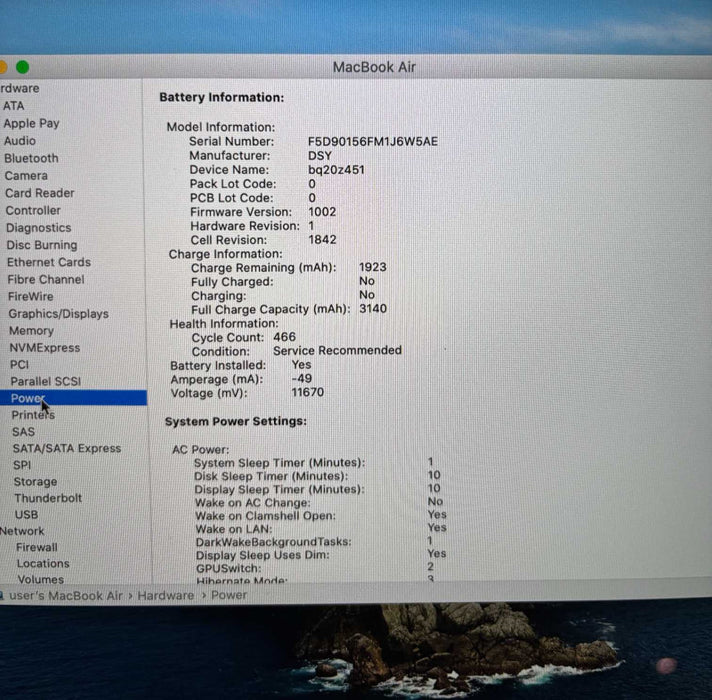Click device name bq20z451
Screen dimensions: 712x700
tap(336, 170)
